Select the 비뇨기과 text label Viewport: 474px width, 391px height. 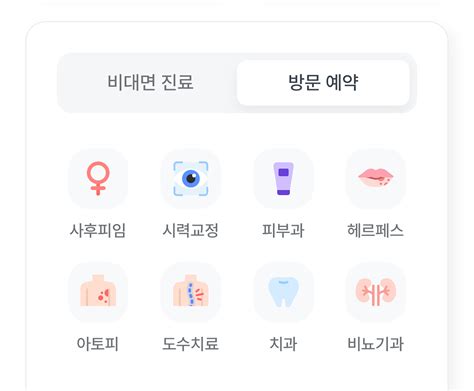[376, 344]
